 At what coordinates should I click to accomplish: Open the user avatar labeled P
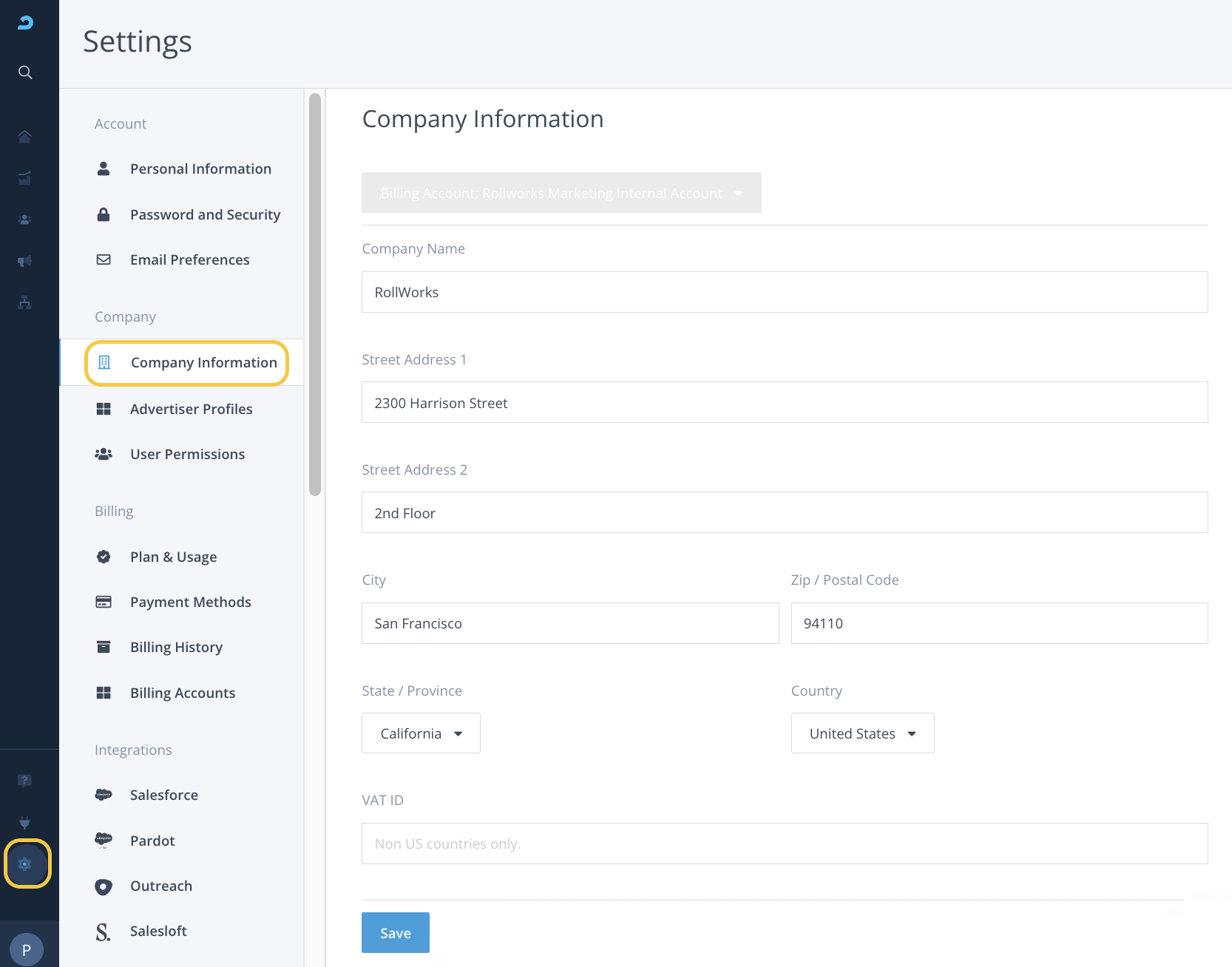pyautogui.click(x=27, y=949)
